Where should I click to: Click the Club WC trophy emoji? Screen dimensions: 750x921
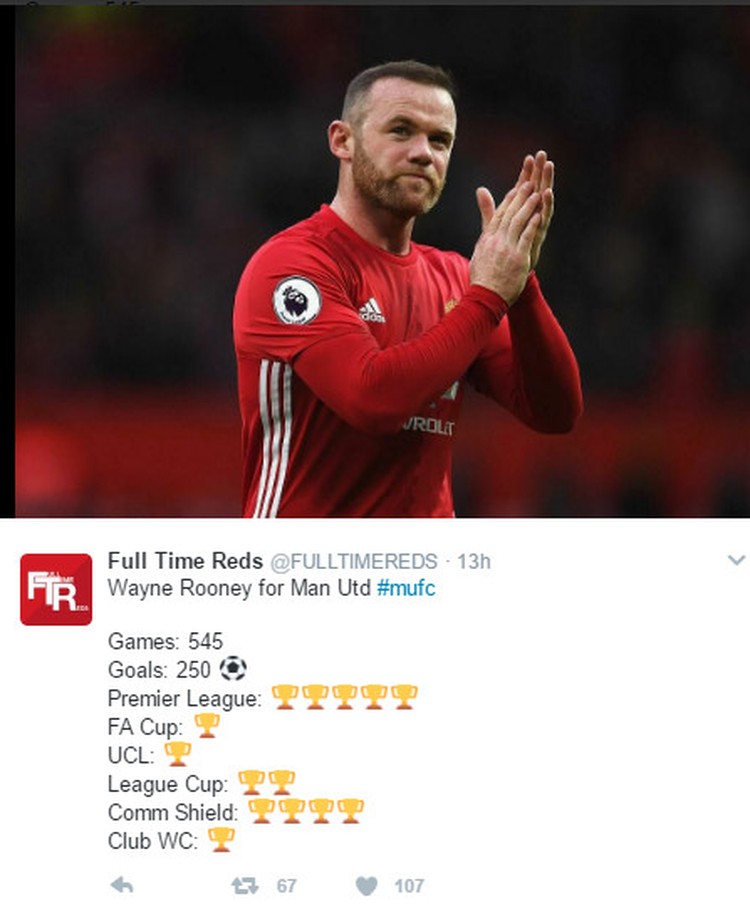[x=221, y=840]
